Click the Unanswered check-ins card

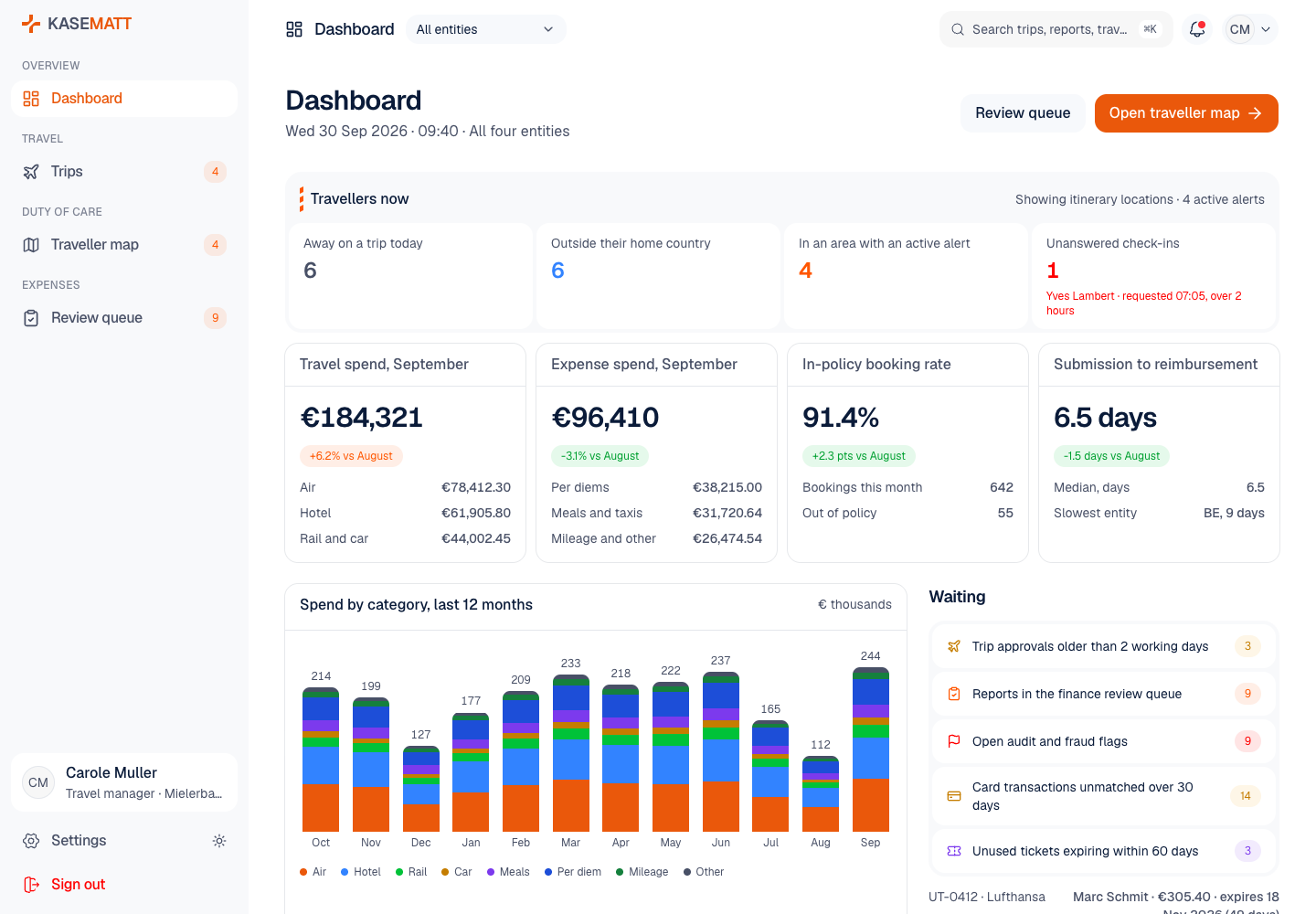[x=1153, y=276]
